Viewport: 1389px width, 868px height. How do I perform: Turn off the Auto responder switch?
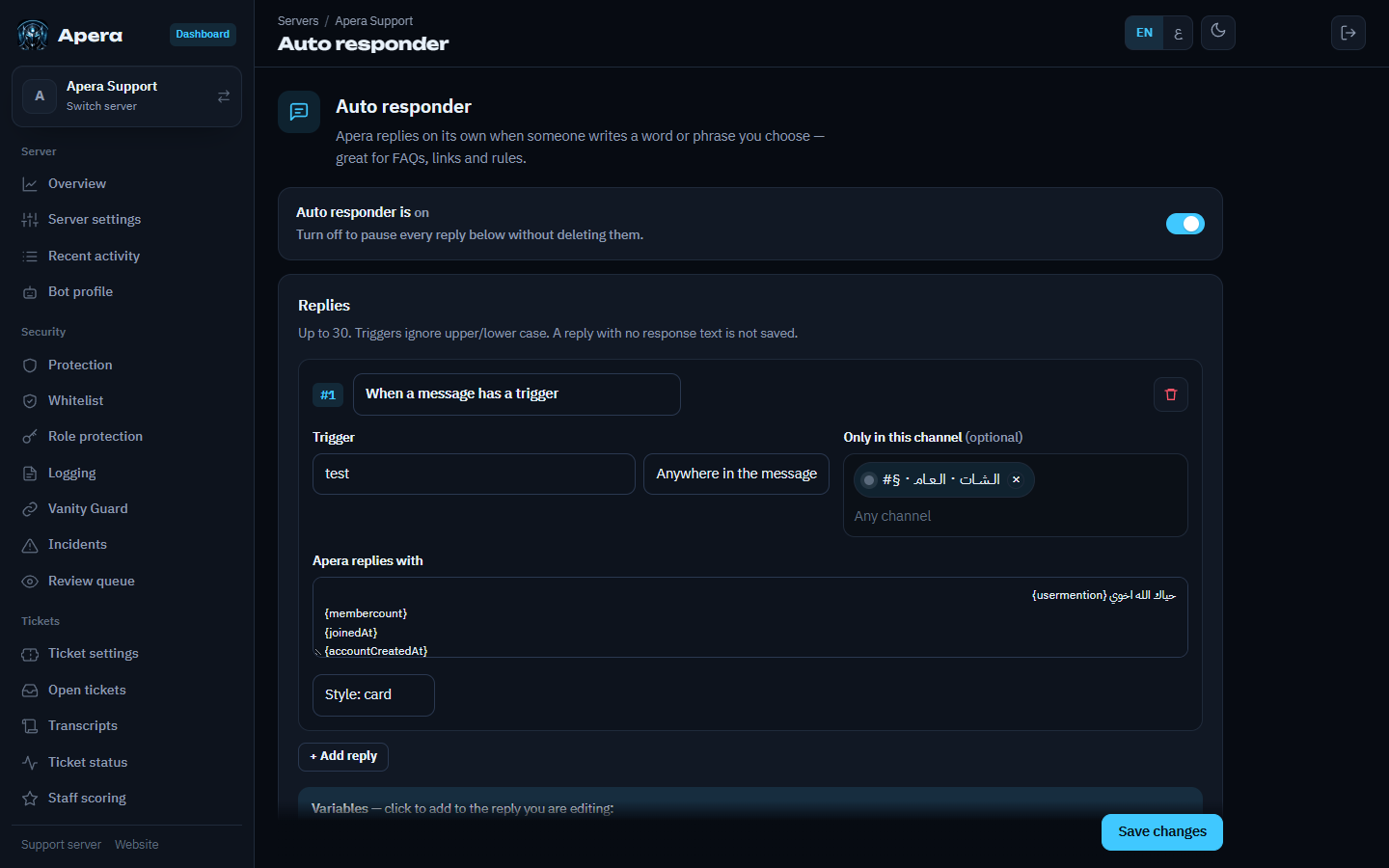pos(1185,224)
